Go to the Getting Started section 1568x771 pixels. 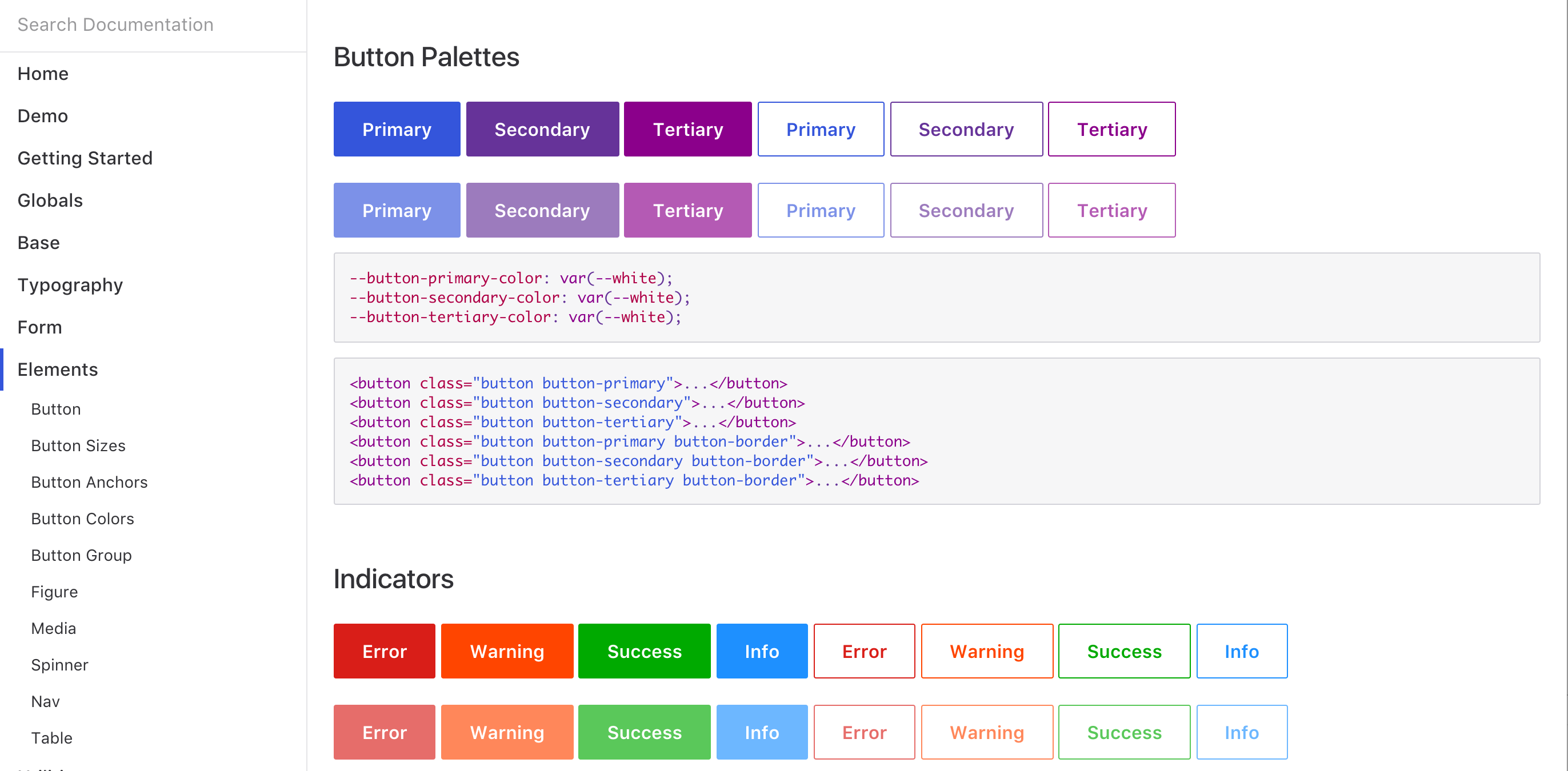[x=85, y=158]
